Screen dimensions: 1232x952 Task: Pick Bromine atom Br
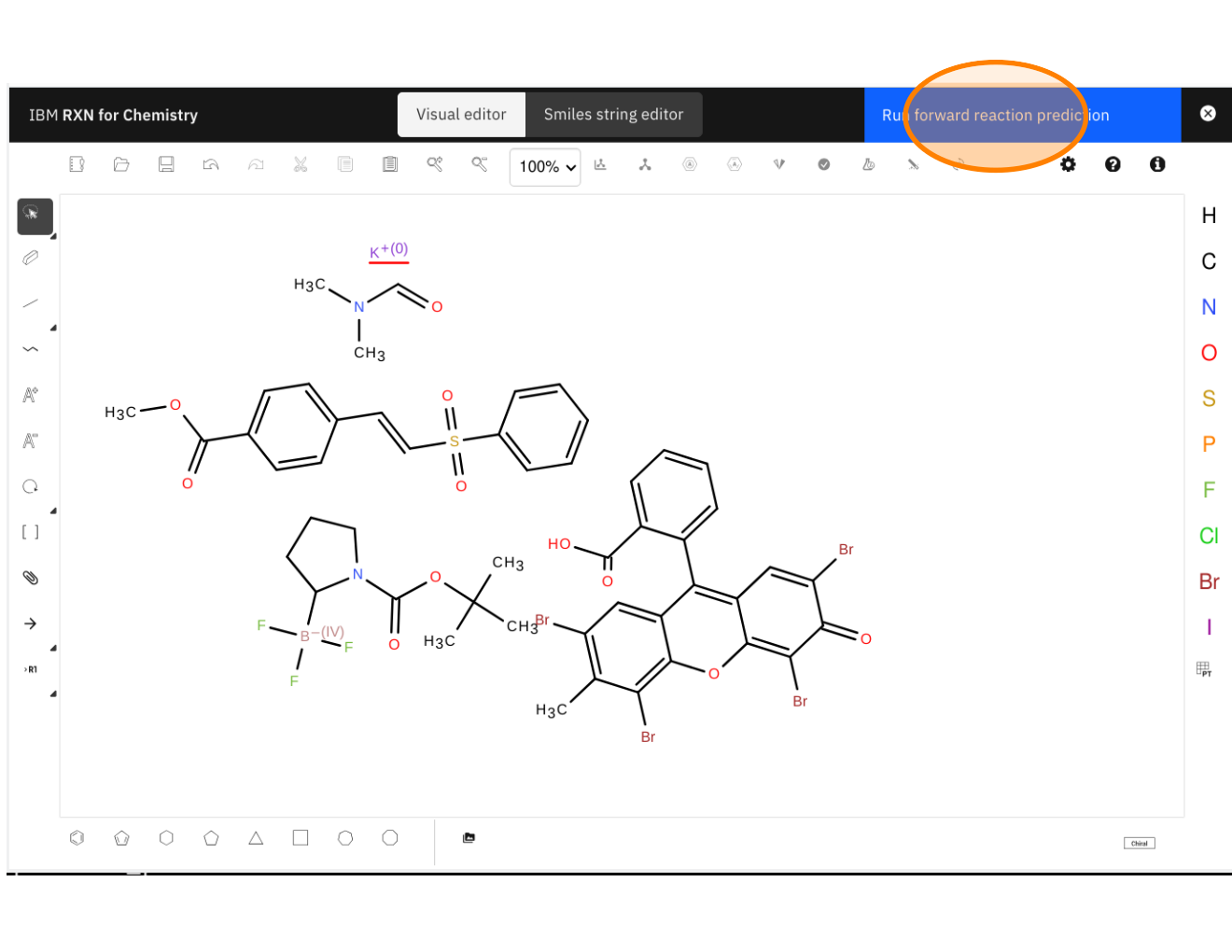(1209, 581)
